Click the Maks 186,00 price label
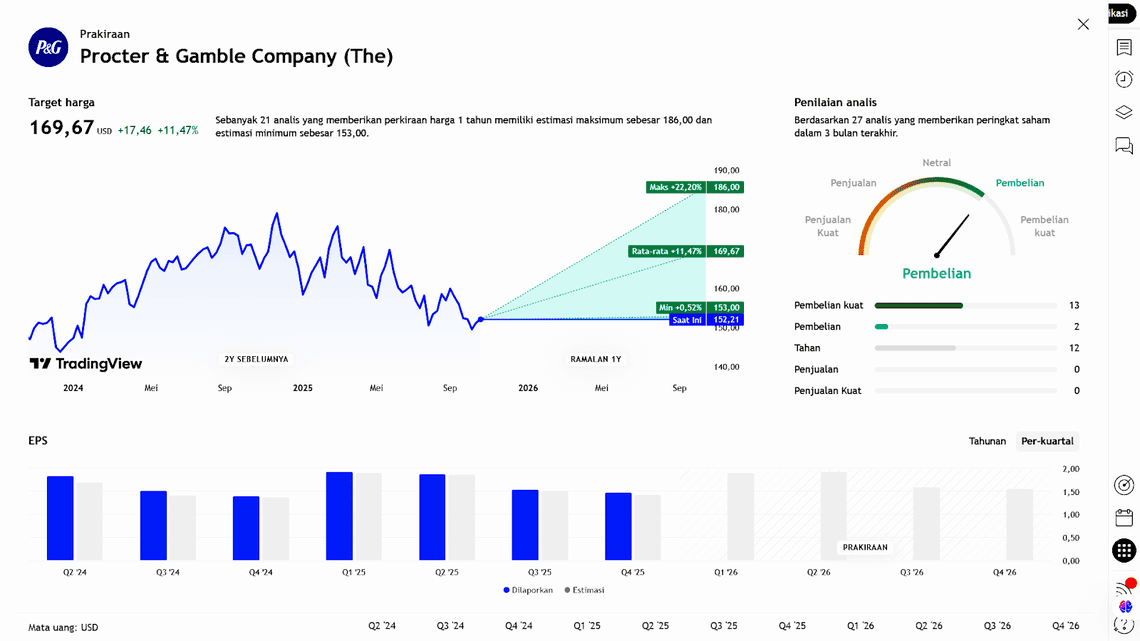The image size is (1140, 641). click(695, 187)
